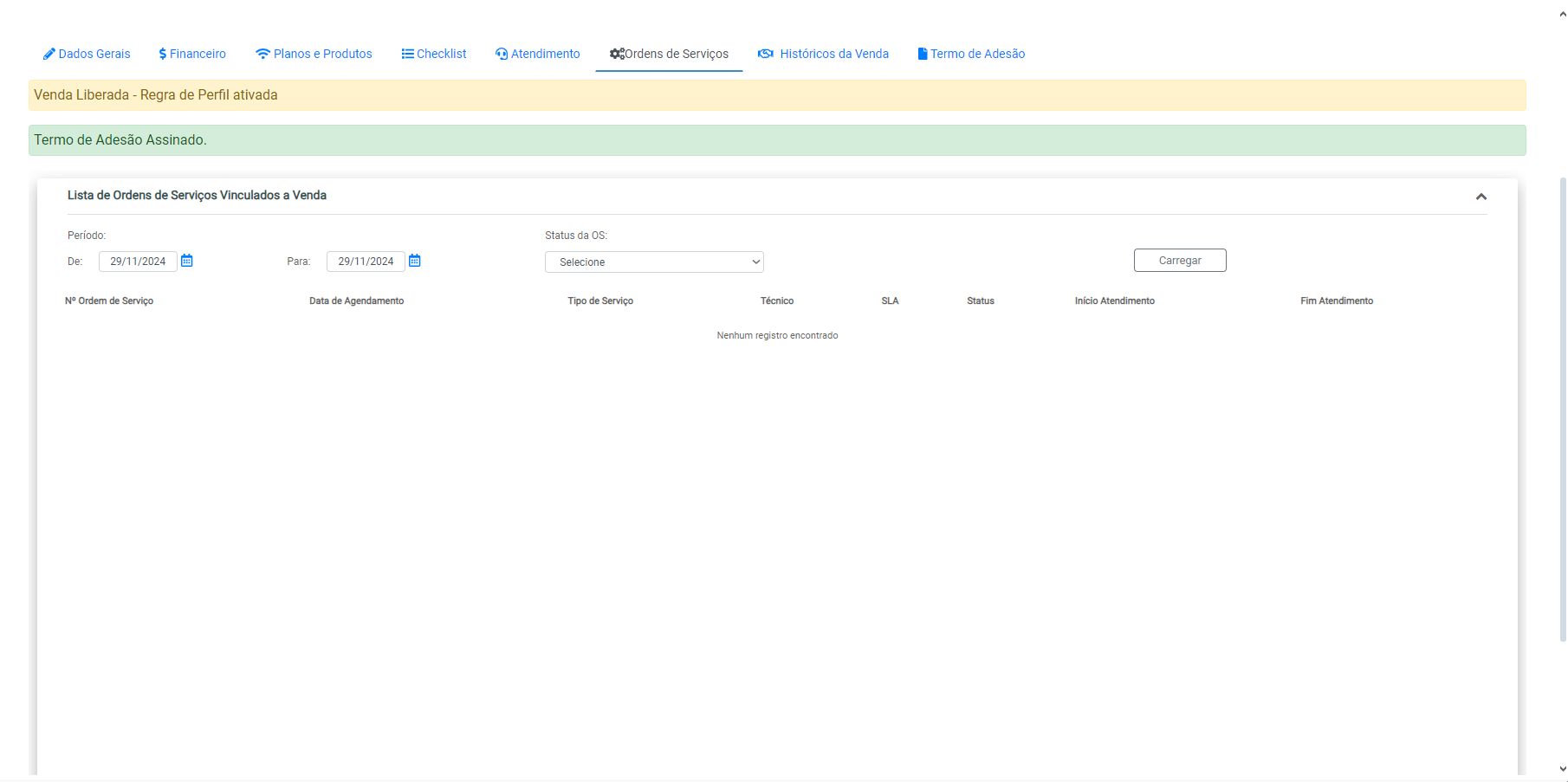Click the wifi icon for Planos e Produtos
The image size is (1568, 782).
pyautogui.click(x=262, y=54)
